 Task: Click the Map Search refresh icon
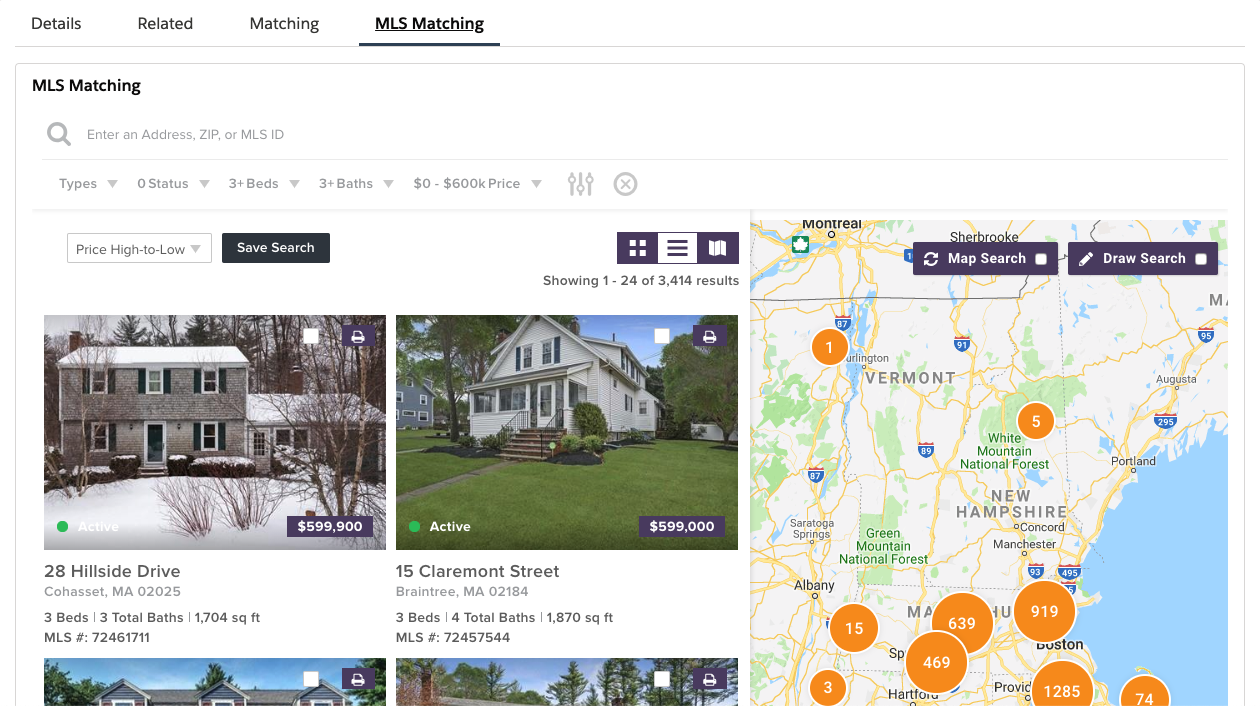pyautogui.click(x=932, y=258)
